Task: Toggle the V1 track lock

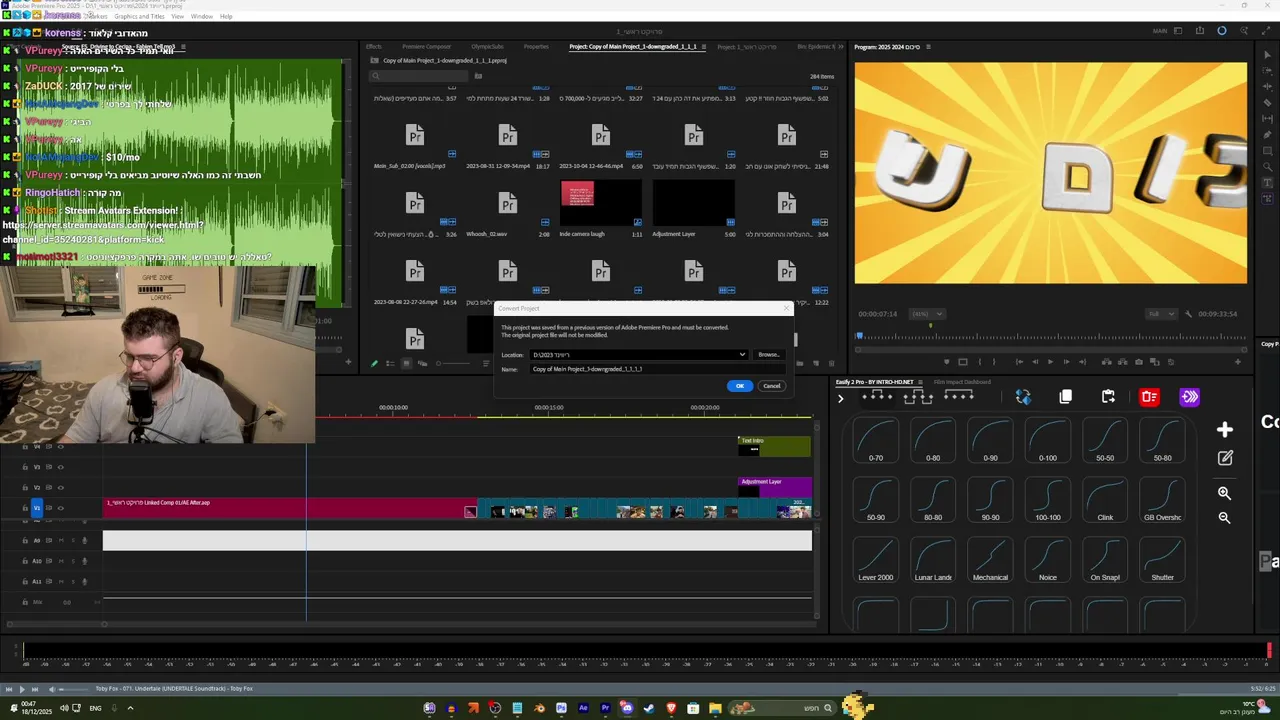Action: [25, 508]
